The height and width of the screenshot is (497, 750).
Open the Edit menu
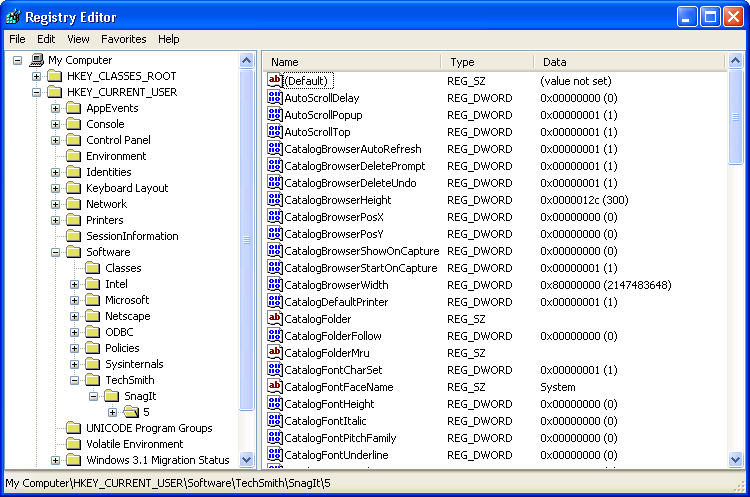[47, 39]
